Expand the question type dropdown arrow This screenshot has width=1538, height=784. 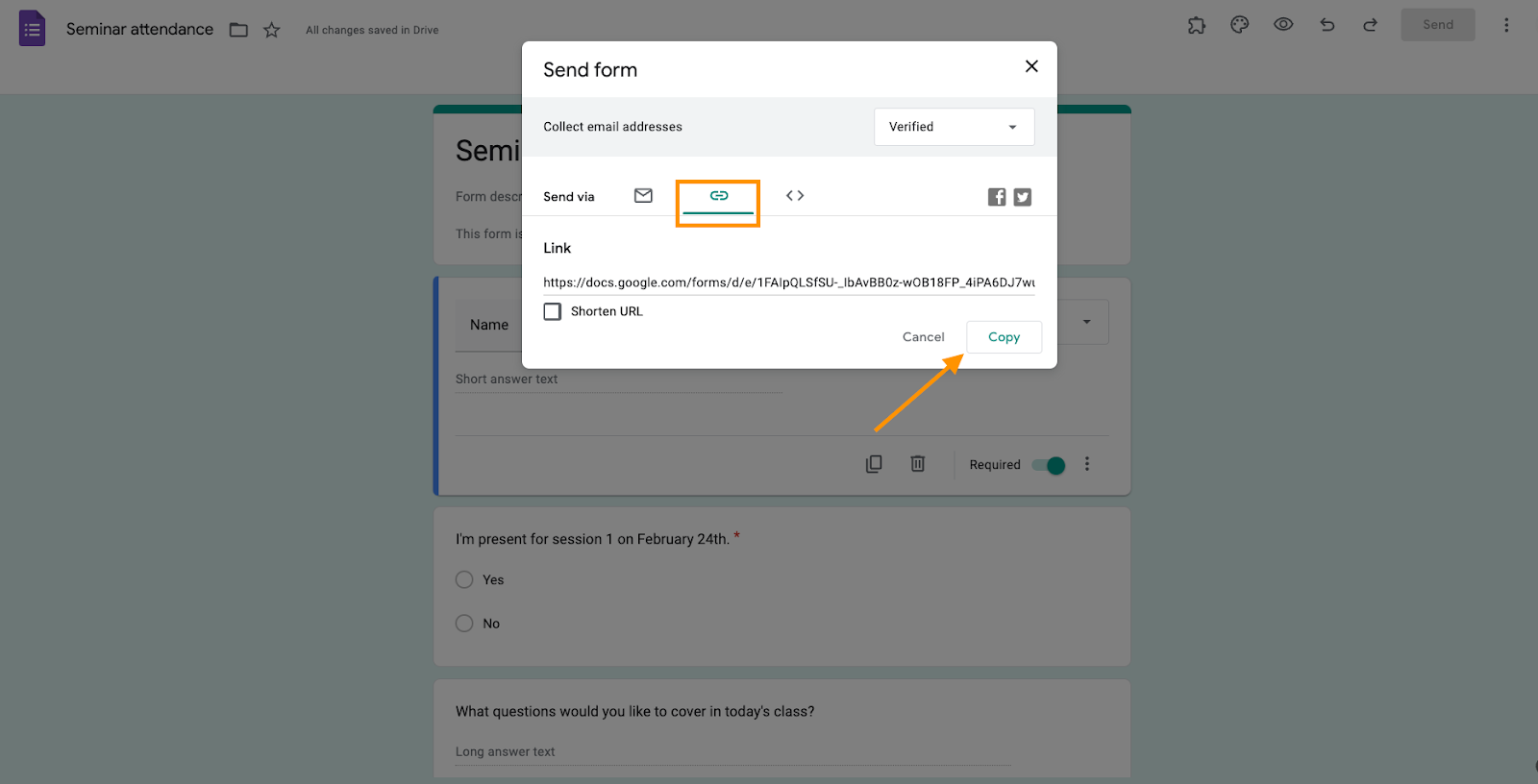pyautogui.click(x=1087, y=322)
